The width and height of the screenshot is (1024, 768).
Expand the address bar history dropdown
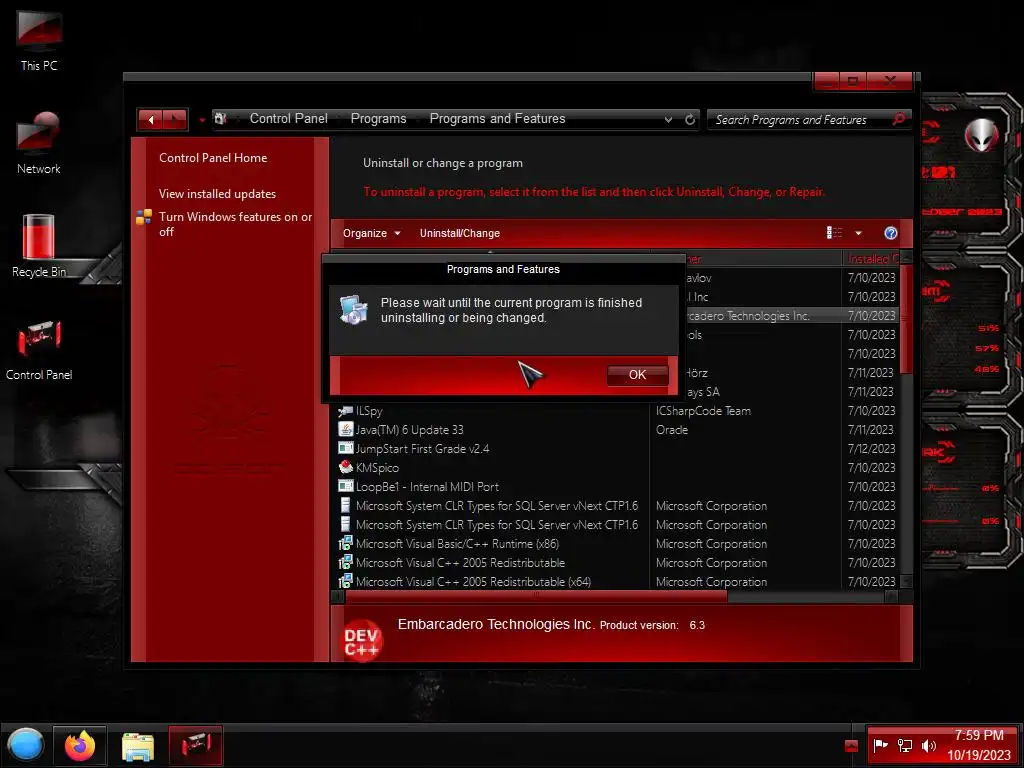pos(667,120)
